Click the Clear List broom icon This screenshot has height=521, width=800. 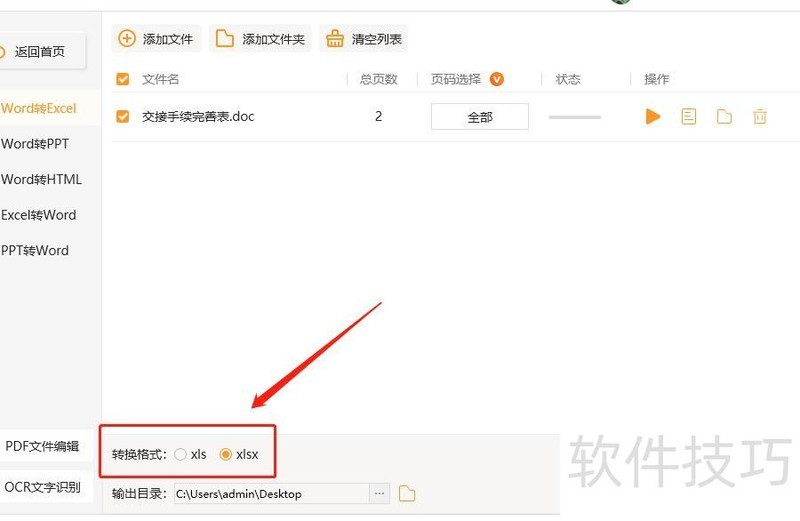[x=335, y=38]
